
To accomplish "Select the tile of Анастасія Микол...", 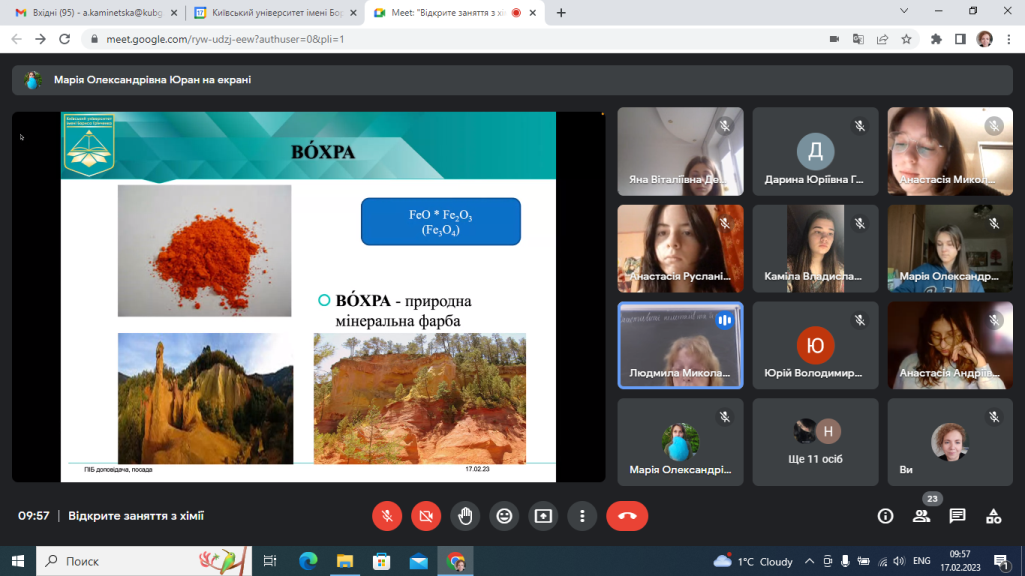I will (x=950, y=152).
